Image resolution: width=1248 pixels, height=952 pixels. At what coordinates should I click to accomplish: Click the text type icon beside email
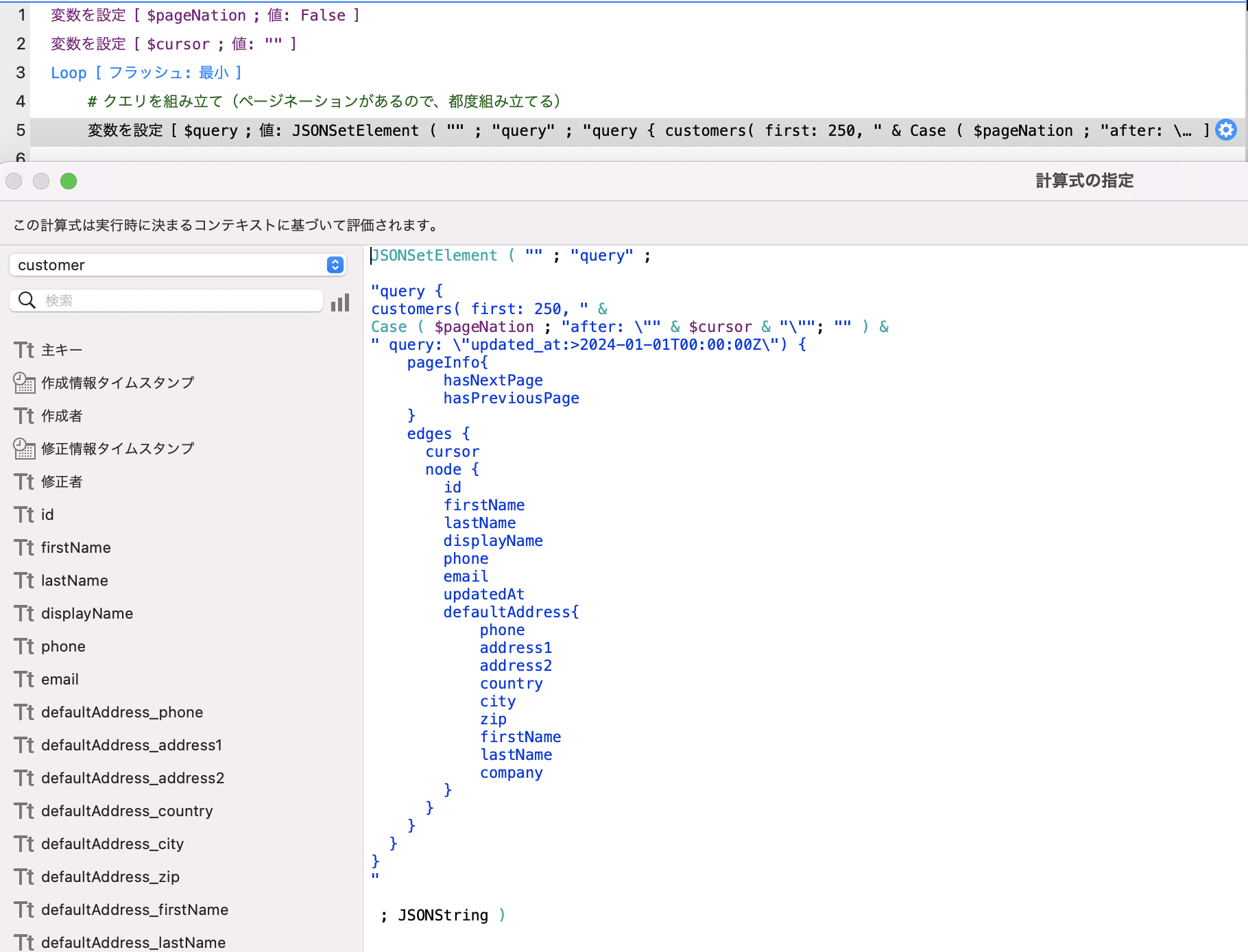coord(24,678)
